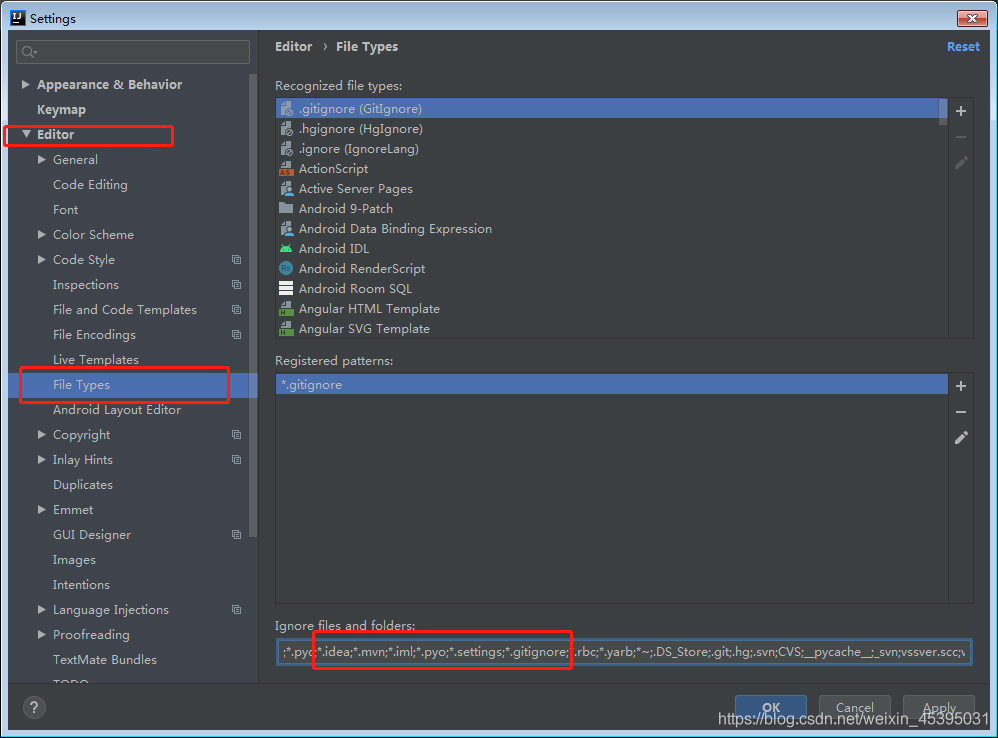Click the Angular SVG Template icon
998x738 pixels.
pyautogui.click(x=286, y=328)
